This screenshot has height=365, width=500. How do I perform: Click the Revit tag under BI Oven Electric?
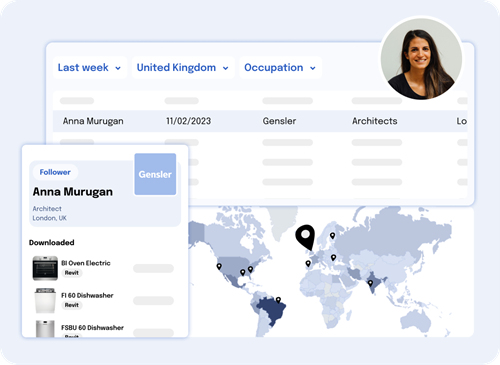(72, 273)
